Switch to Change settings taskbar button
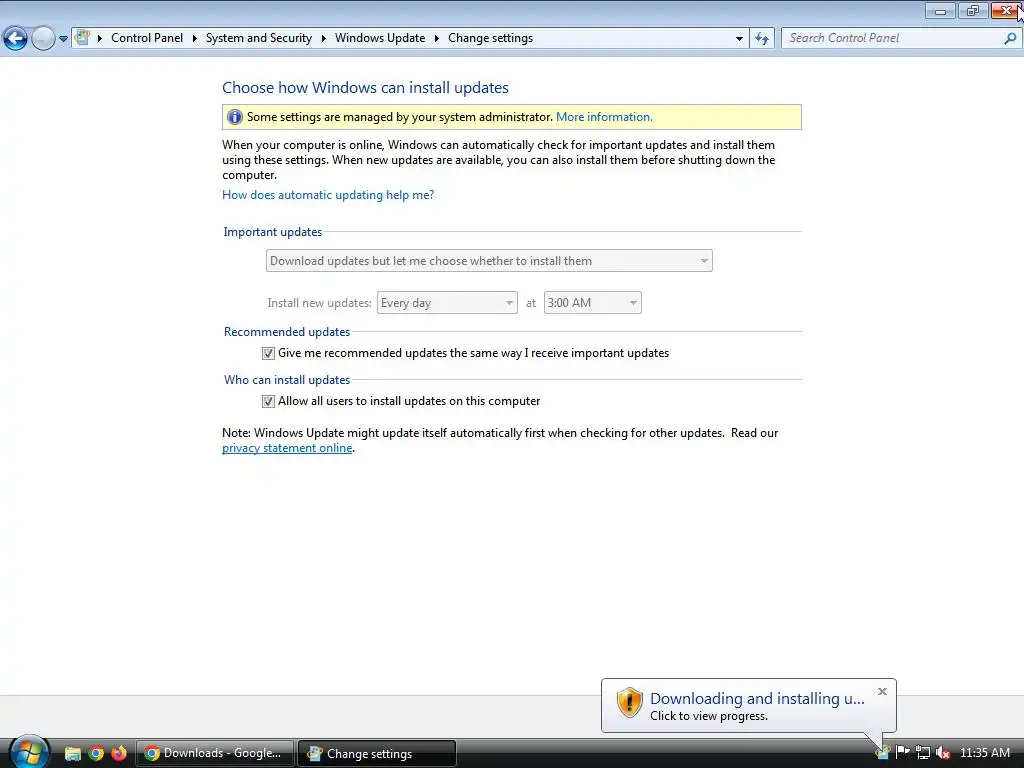 377,754
